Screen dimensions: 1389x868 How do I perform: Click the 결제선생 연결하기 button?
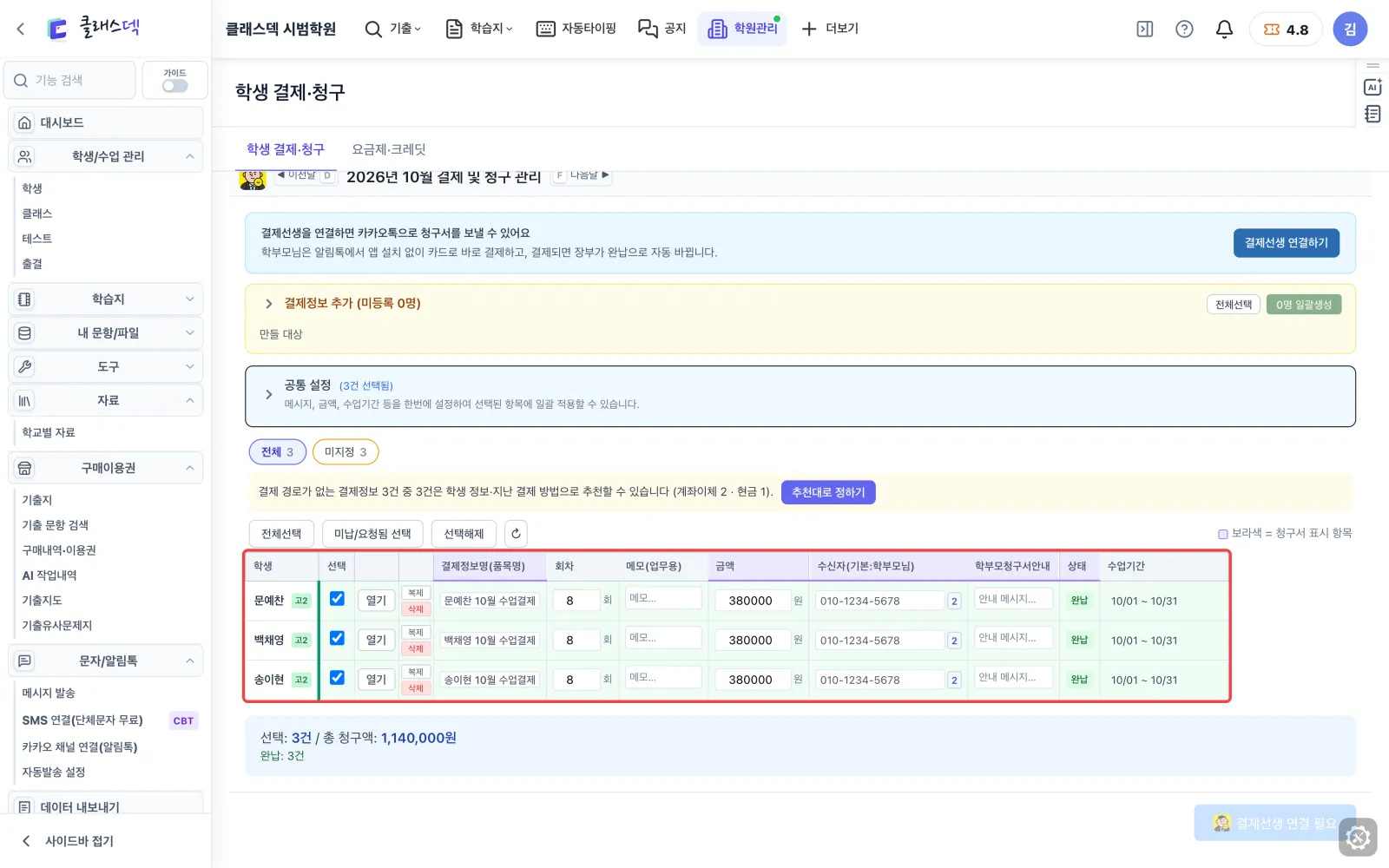click(1287, 243)
